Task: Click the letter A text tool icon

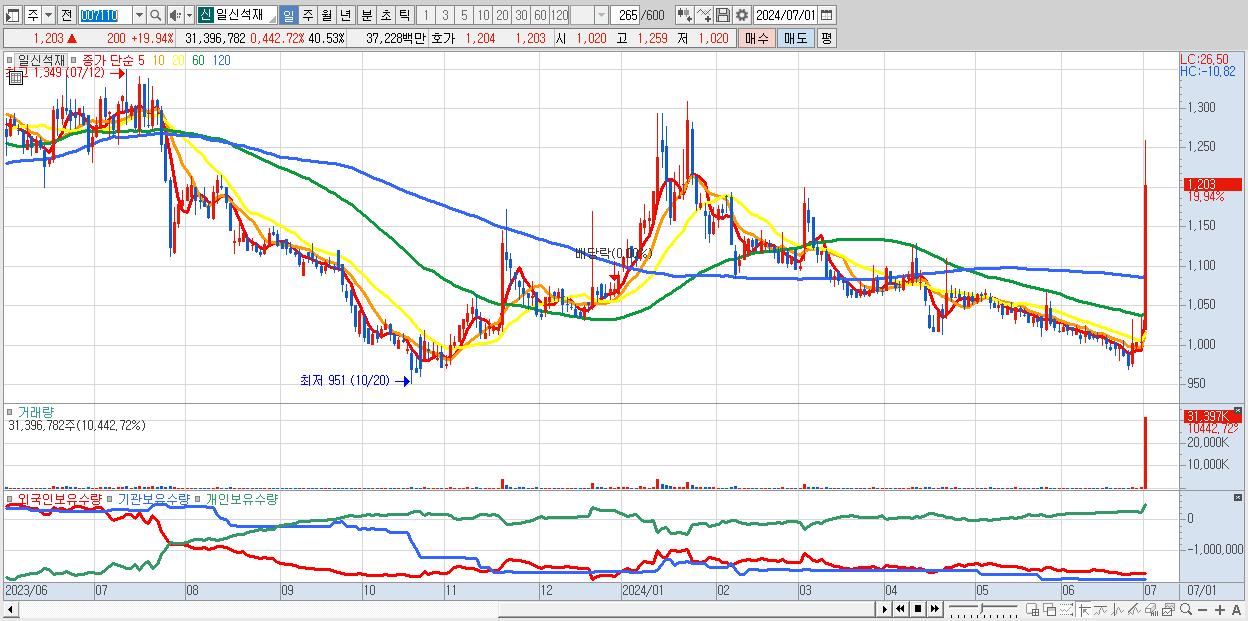Action: pos(1237,610)
